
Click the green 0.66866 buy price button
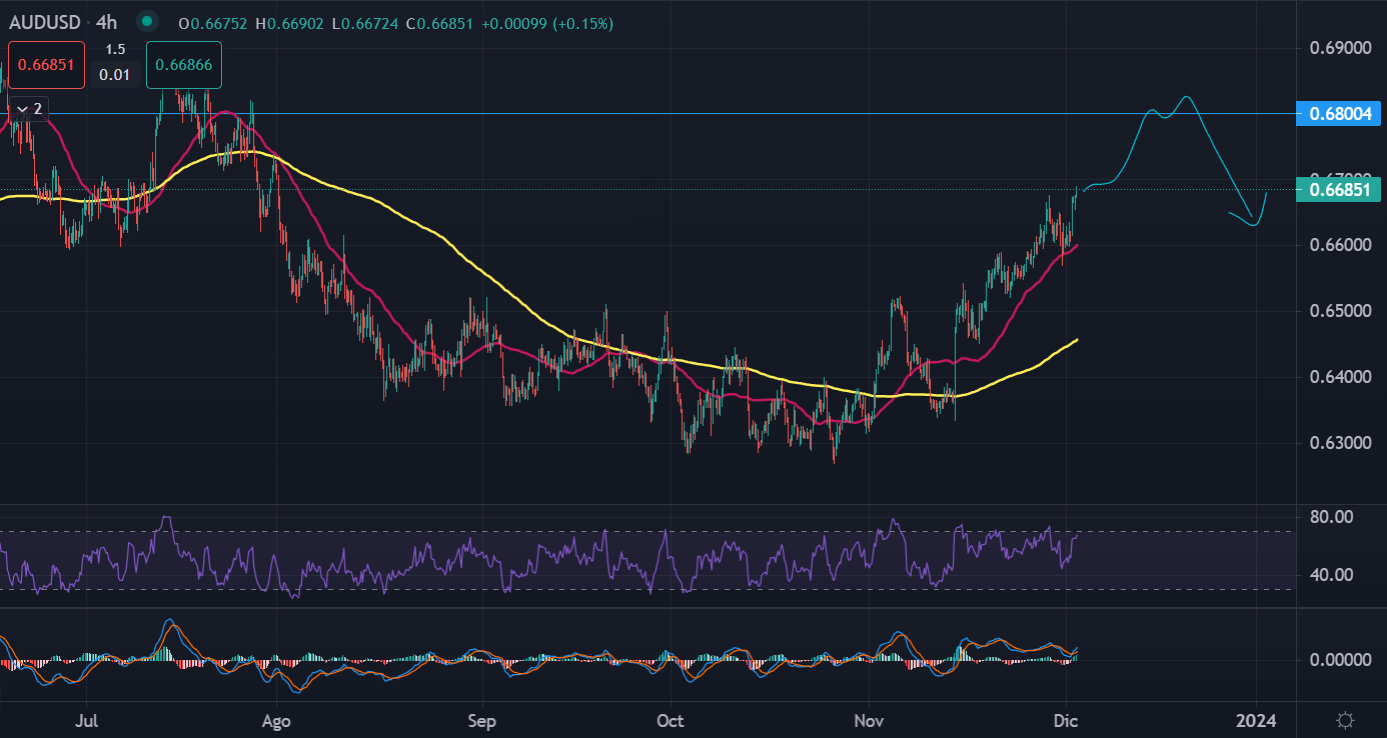point(184,64)
